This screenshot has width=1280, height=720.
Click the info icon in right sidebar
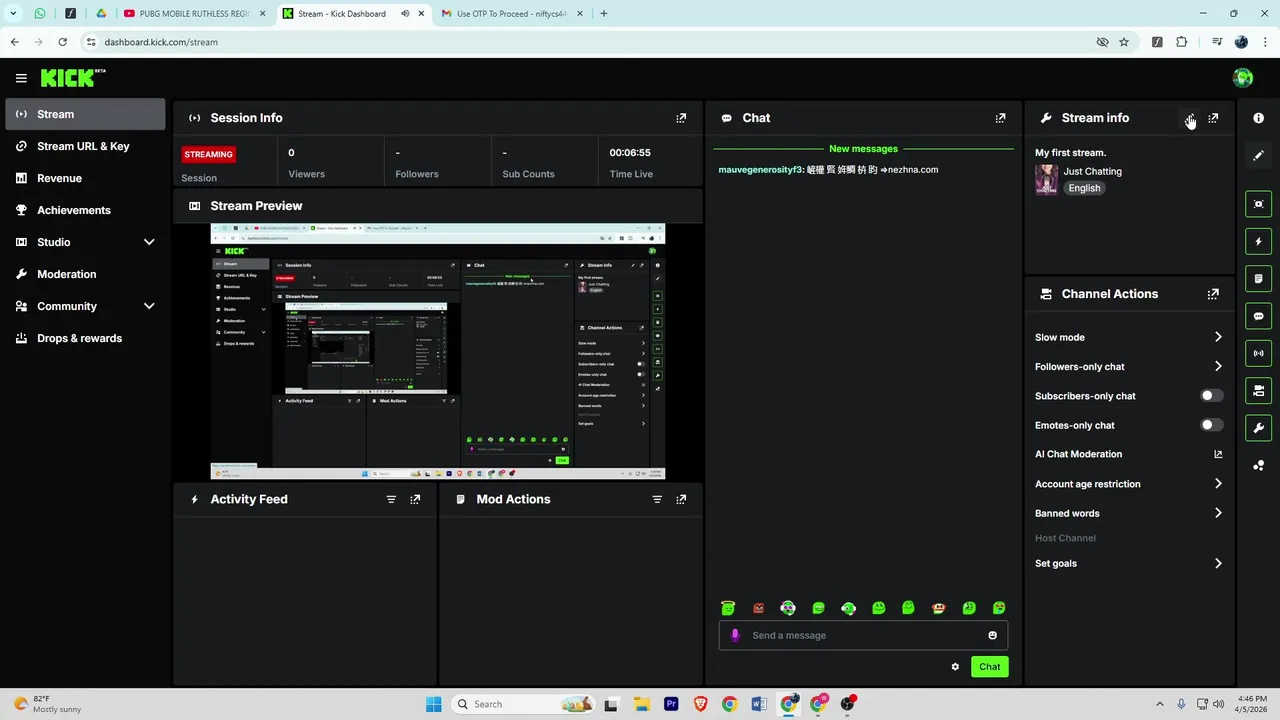1258,118
